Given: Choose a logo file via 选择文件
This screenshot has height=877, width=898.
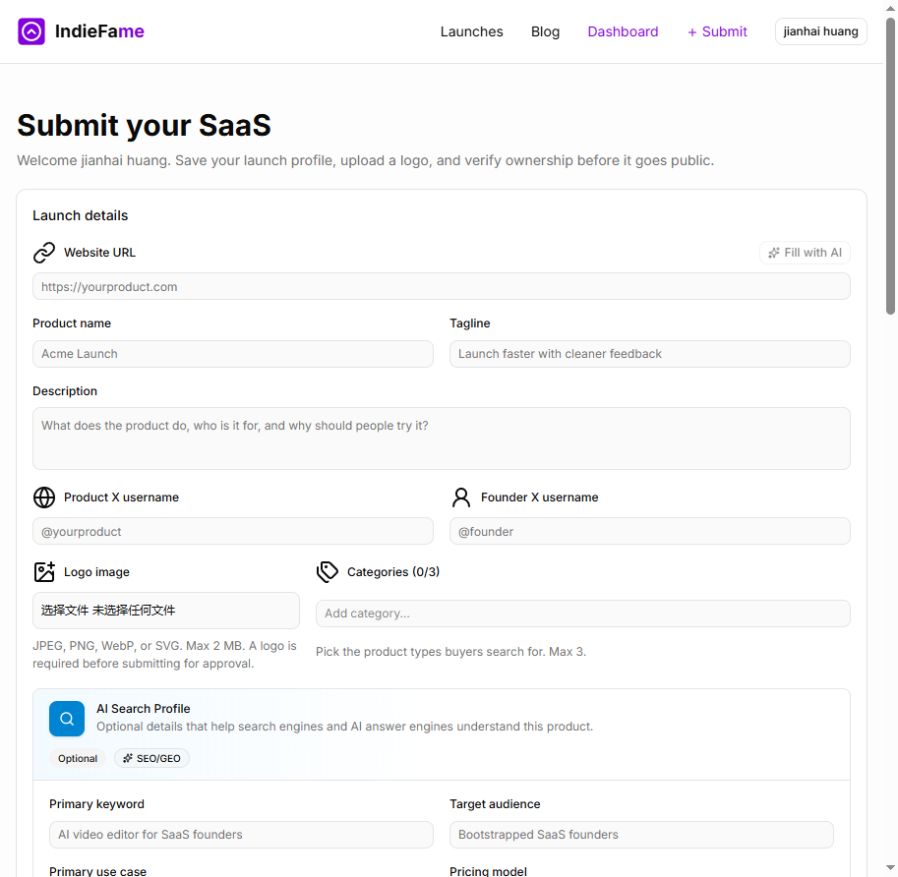Looking at the screenshot, I should click(x=65, y=610).
